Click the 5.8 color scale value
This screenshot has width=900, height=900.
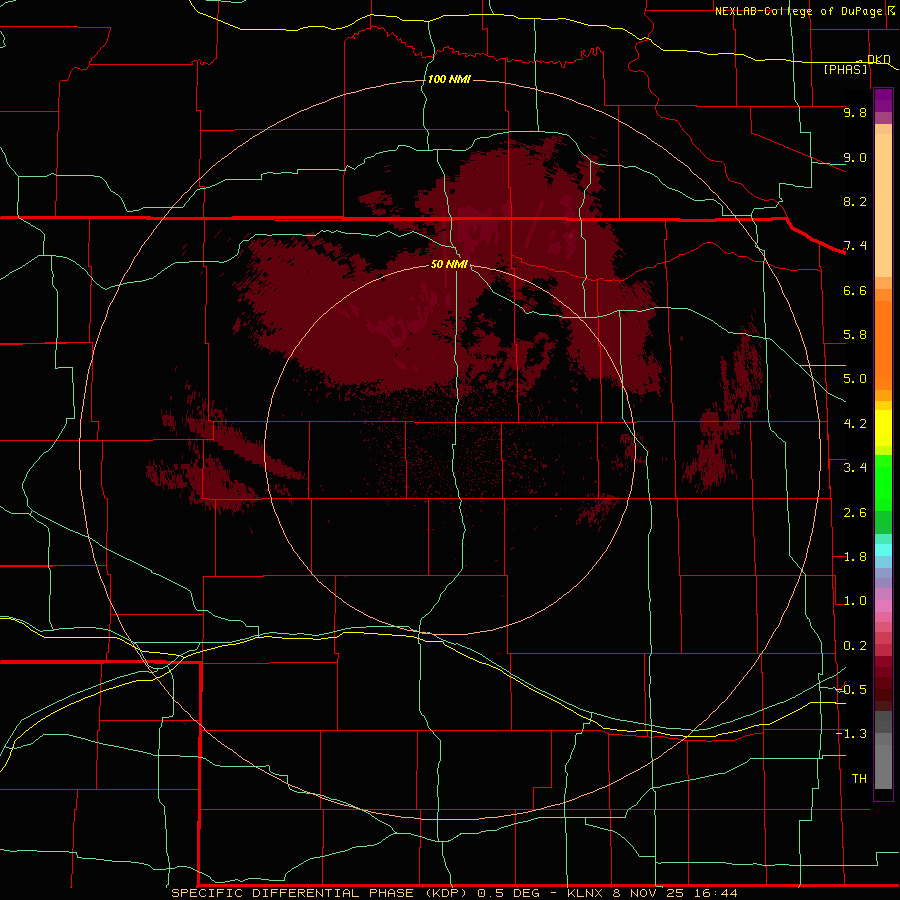(855, 335)
